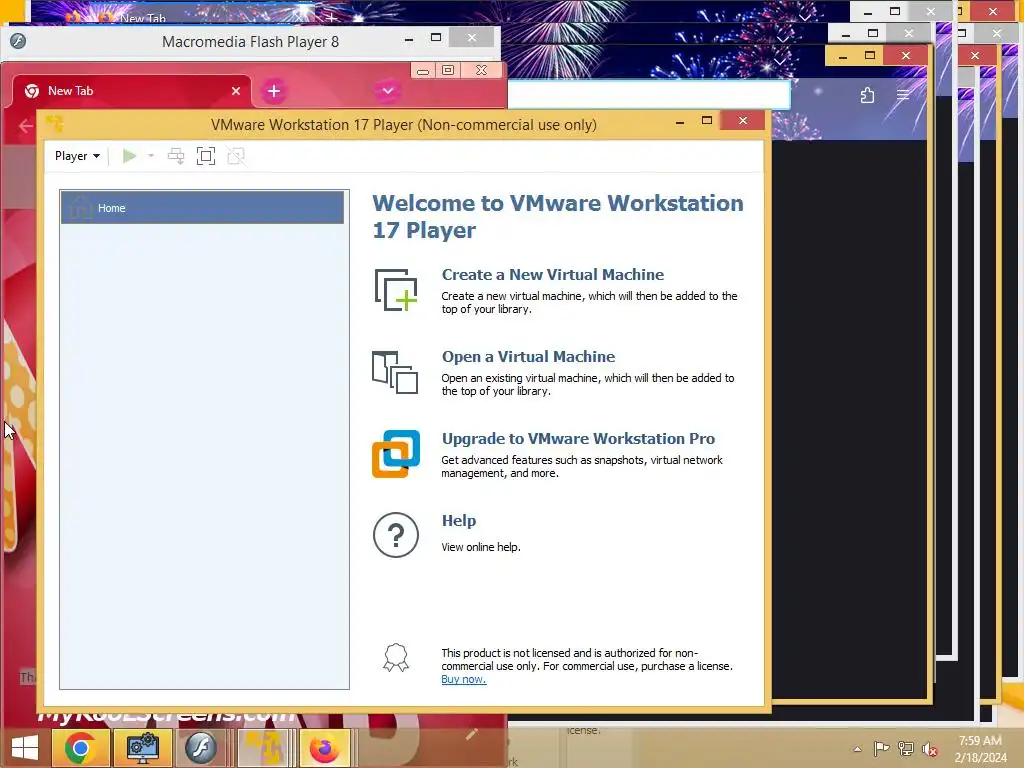Click the VMware Workstation Pro upgrade icon

pyautogui.click(x=396, y=454)
